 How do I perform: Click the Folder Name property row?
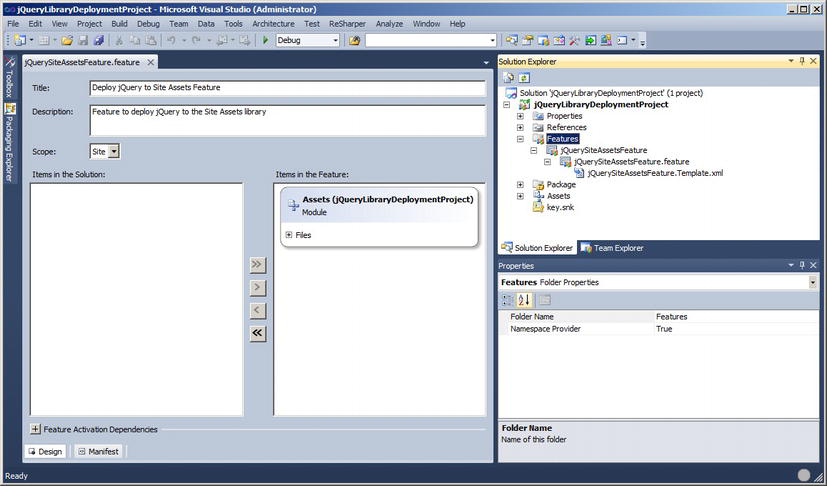[x=658, y=317]
